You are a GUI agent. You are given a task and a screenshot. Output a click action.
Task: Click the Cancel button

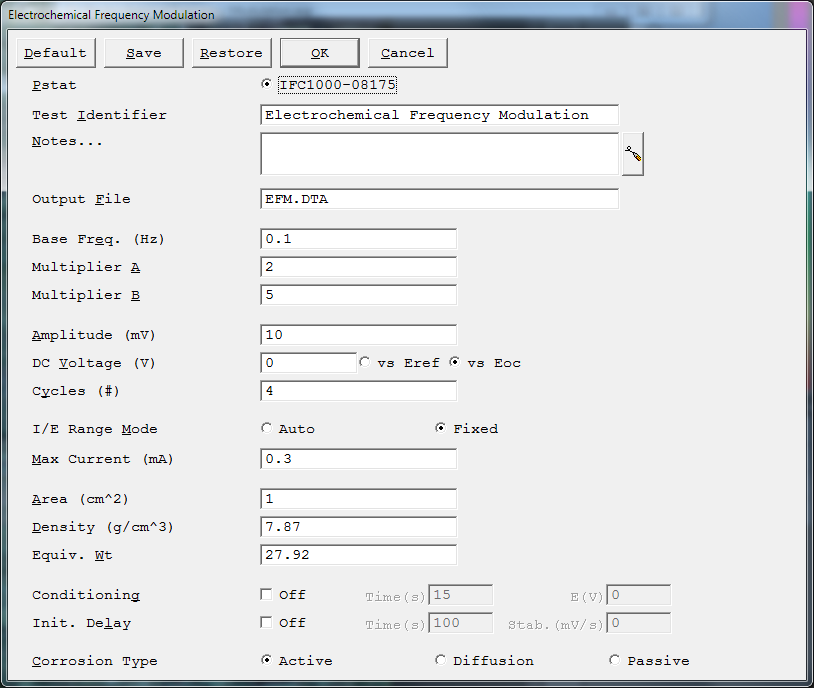[408, 53]
